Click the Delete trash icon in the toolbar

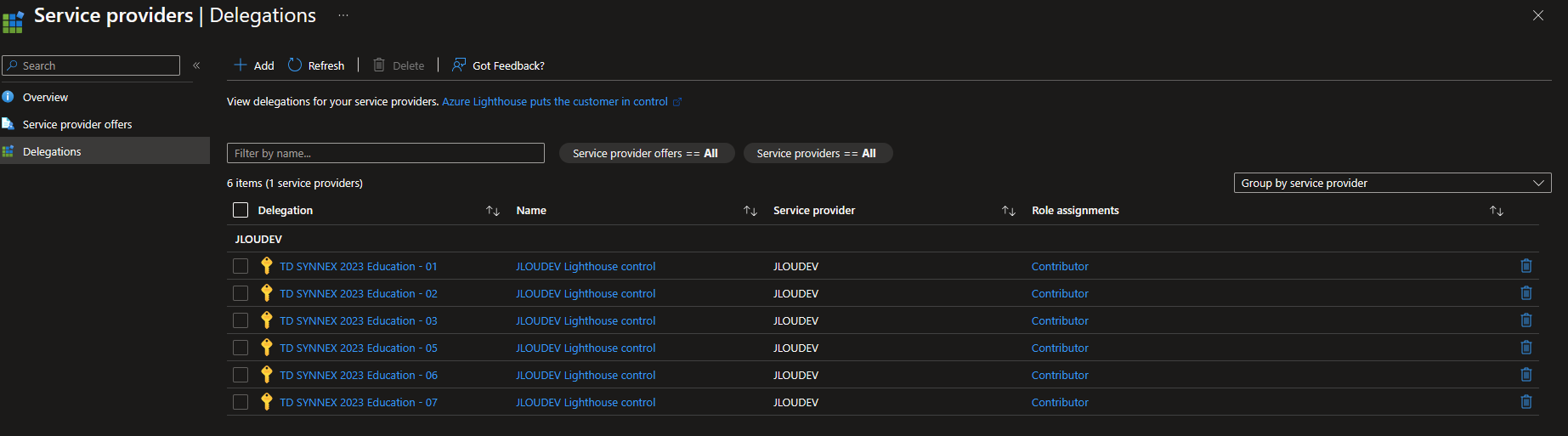point(379,65)
